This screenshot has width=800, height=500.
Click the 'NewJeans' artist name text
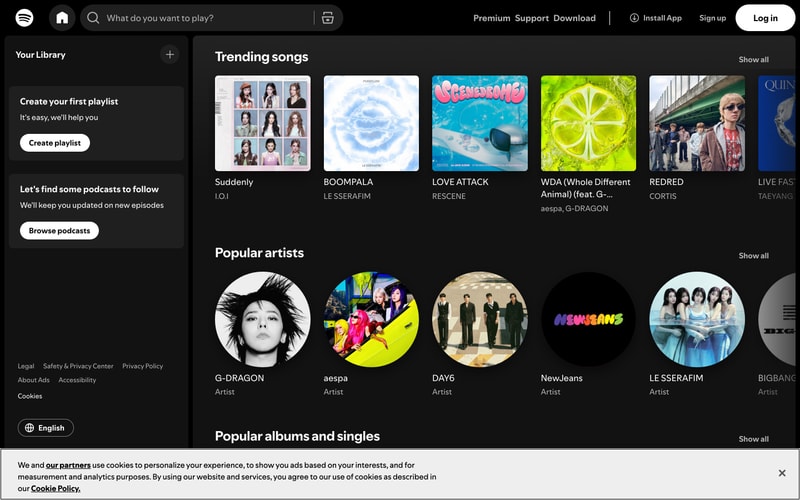(x=561, y=378)
